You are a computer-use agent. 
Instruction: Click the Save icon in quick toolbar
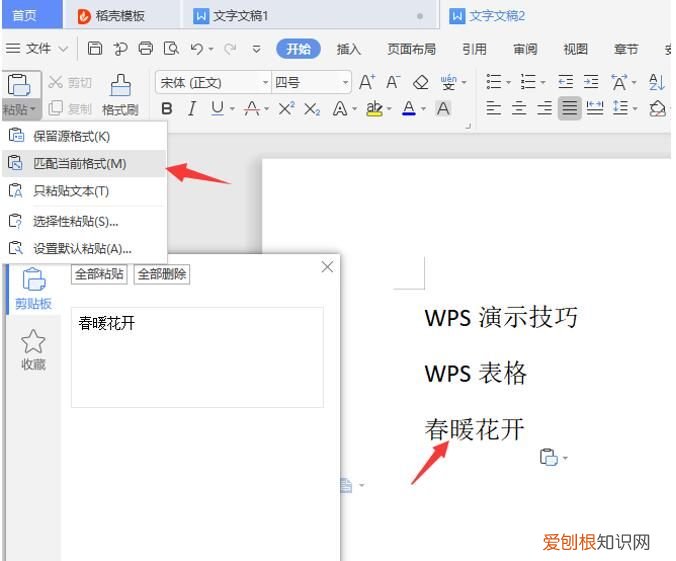(x=95, y=48)
